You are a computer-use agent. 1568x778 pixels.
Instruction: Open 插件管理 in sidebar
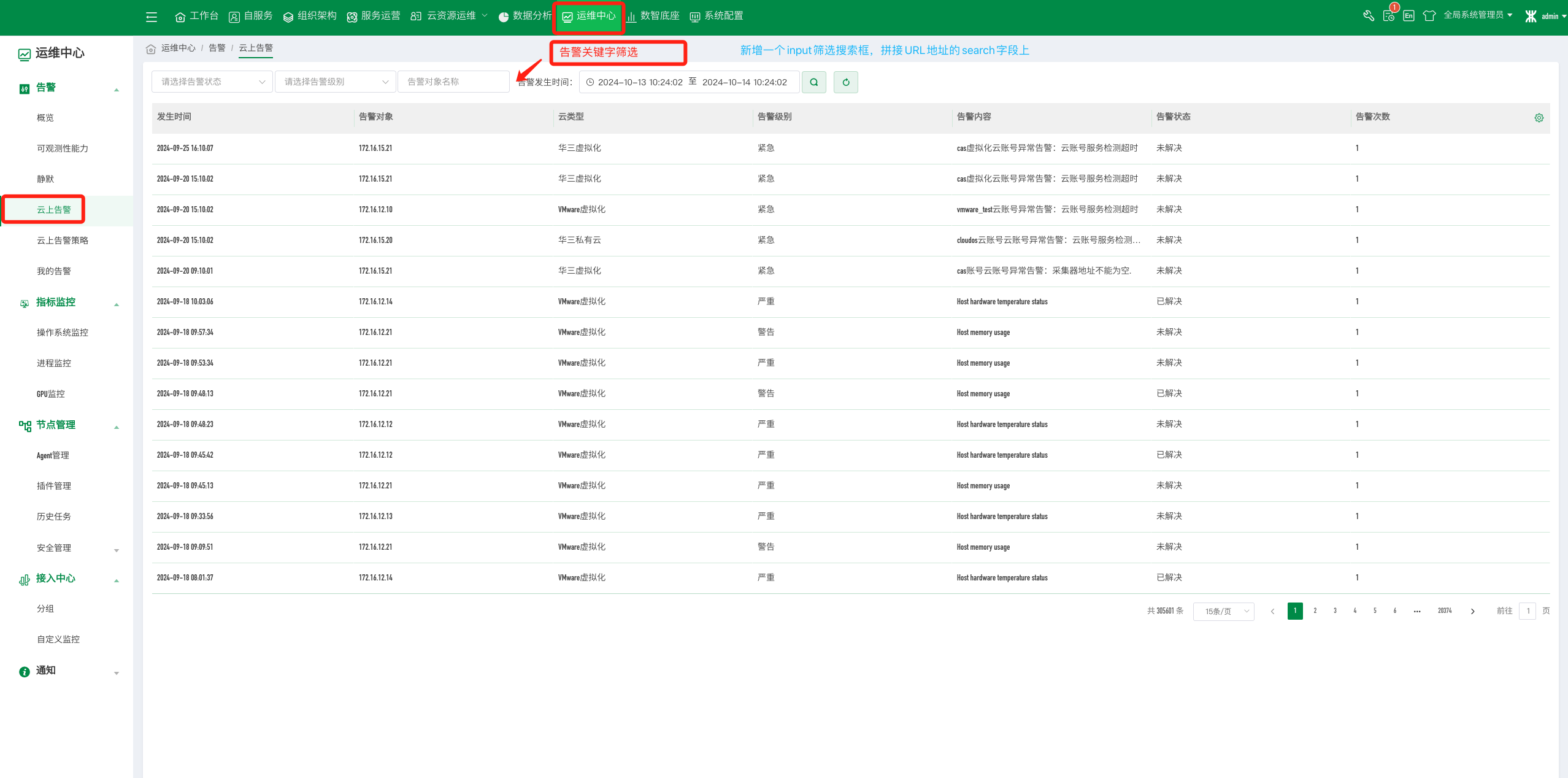54,486
